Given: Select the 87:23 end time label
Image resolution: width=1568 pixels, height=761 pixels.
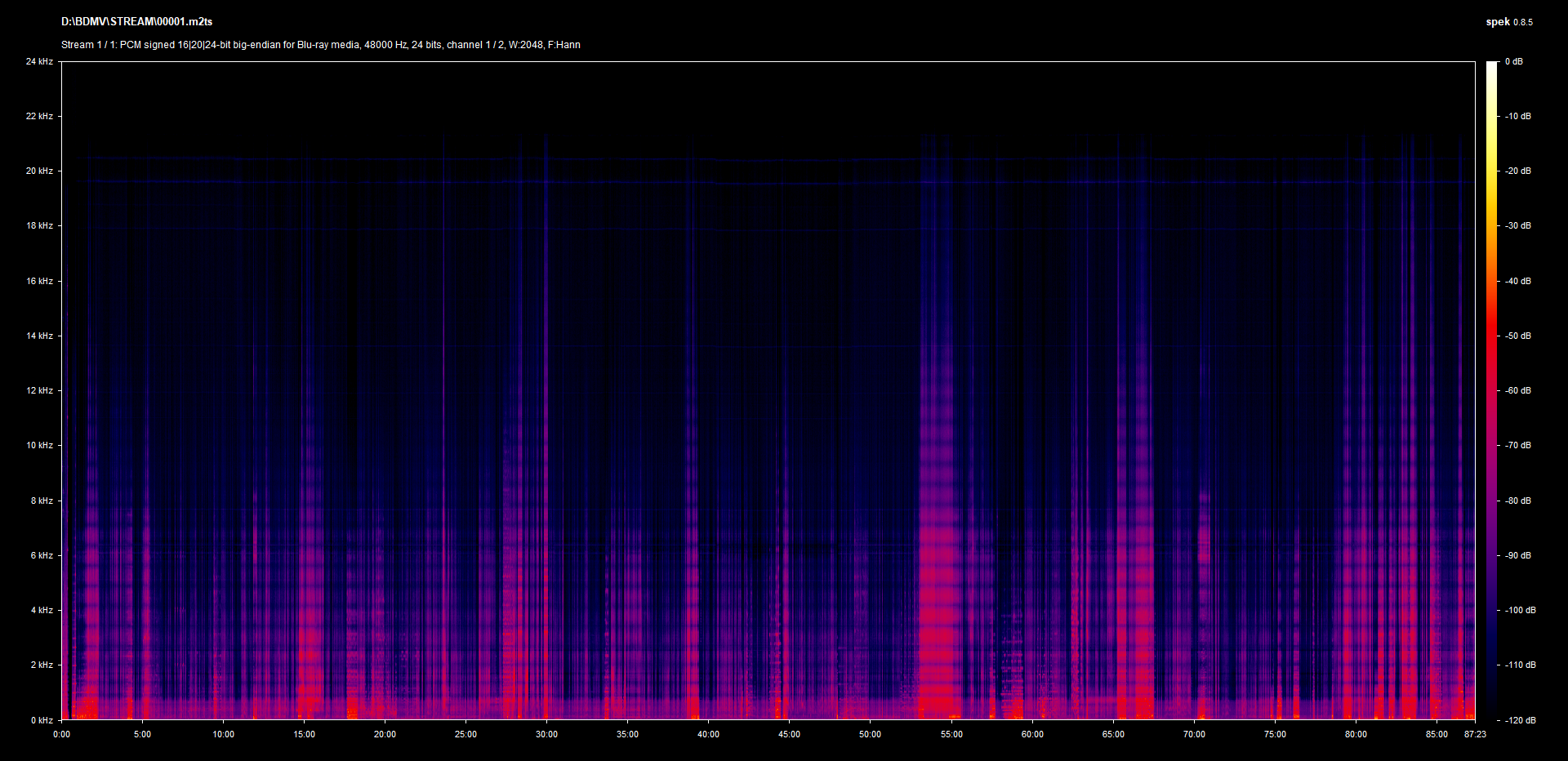Looking at the screenshot, I should coord(1475,734).
